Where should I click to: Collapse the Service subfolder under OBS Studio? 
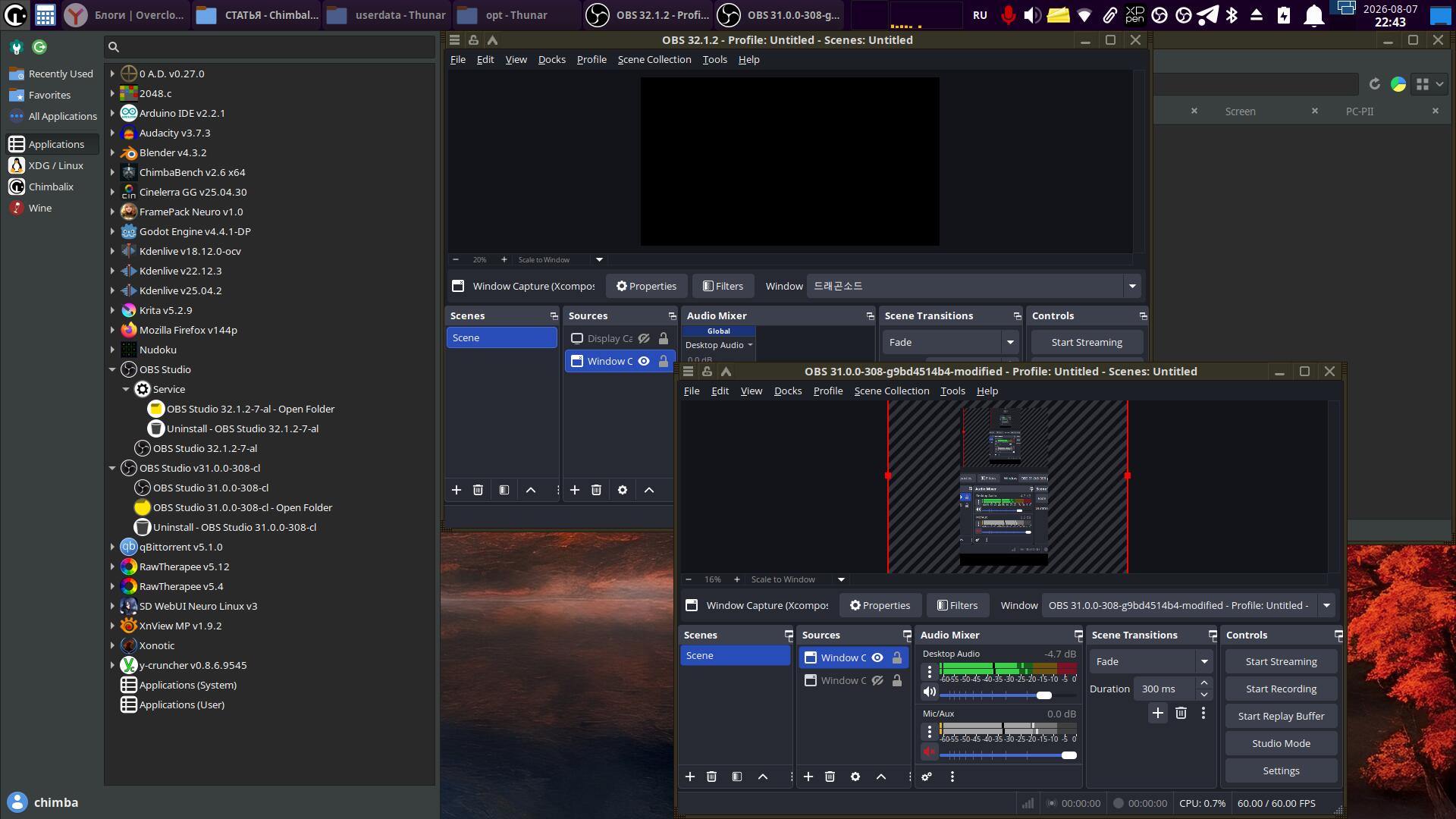click(x=126, y=390)
